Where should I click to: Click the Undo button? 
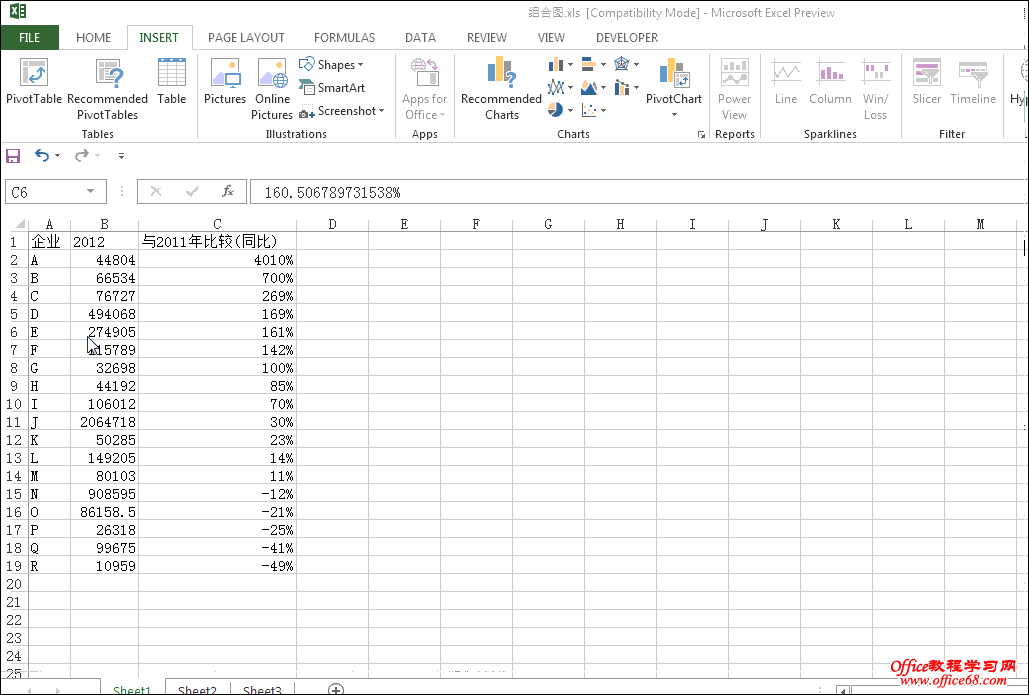pos(40,156)
